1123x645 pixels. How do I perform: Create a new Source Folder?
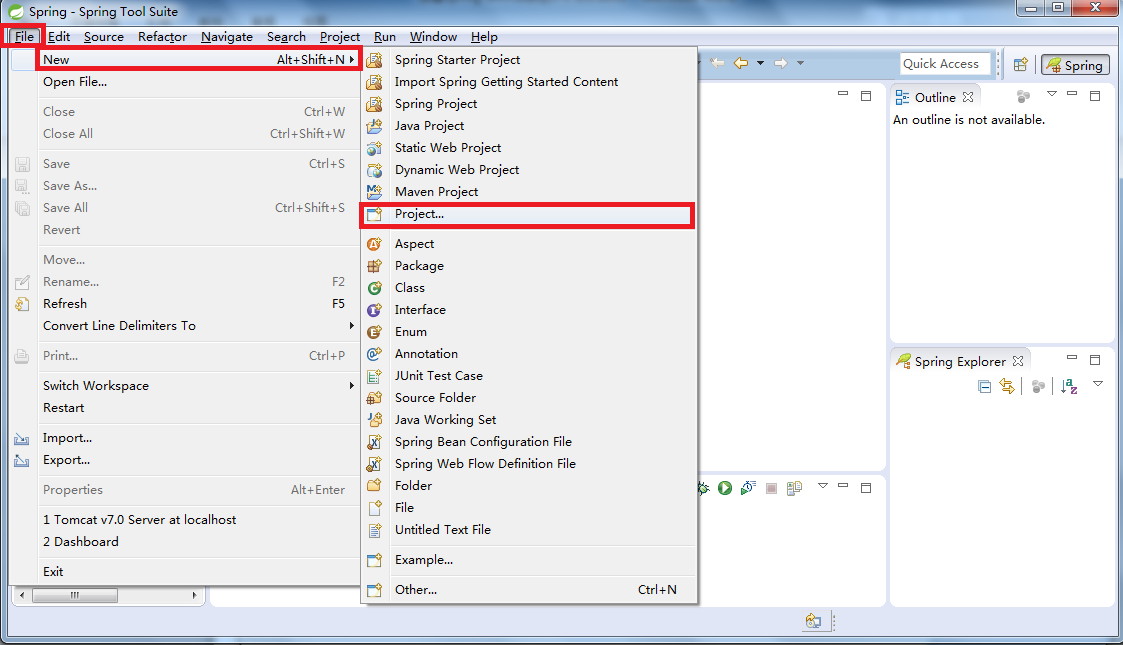pos(528,398)
